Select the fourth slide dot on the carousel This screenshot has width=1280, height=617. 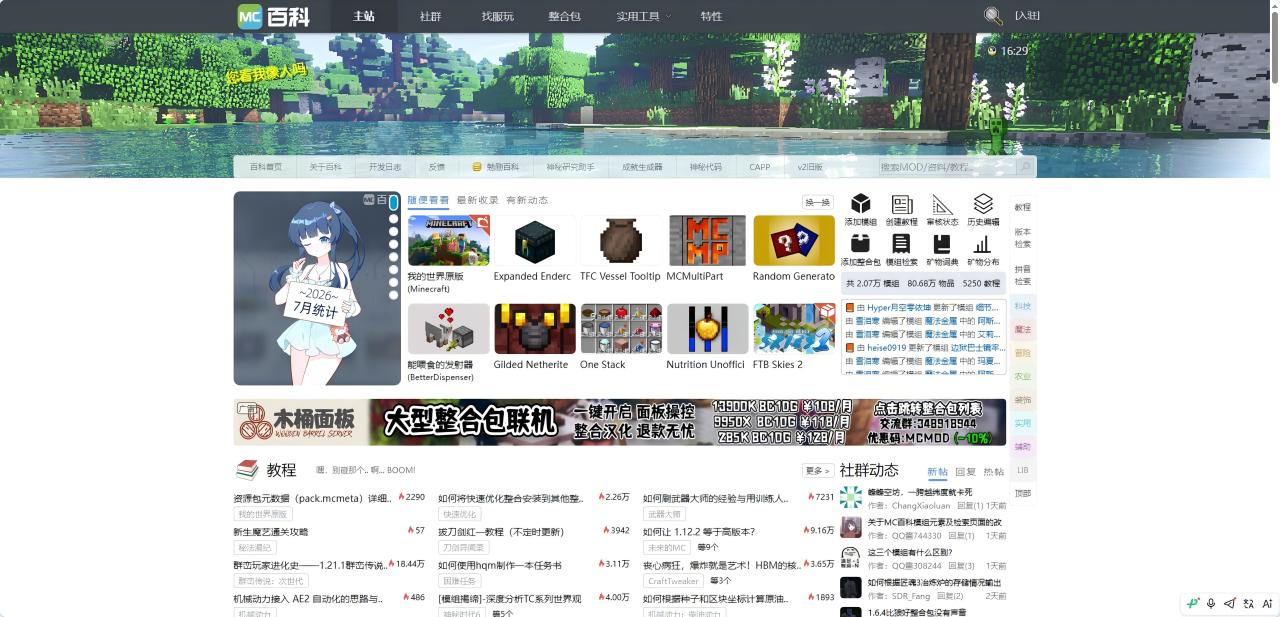point(394,244)
